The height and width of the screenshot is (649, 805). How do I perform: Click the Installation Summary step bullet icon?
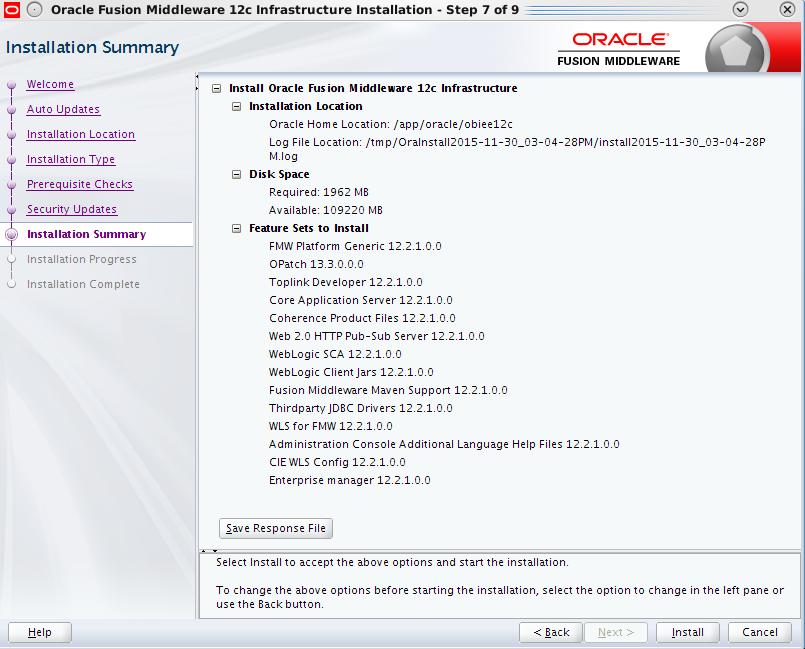pyautogui.click(x=11, y=235)
